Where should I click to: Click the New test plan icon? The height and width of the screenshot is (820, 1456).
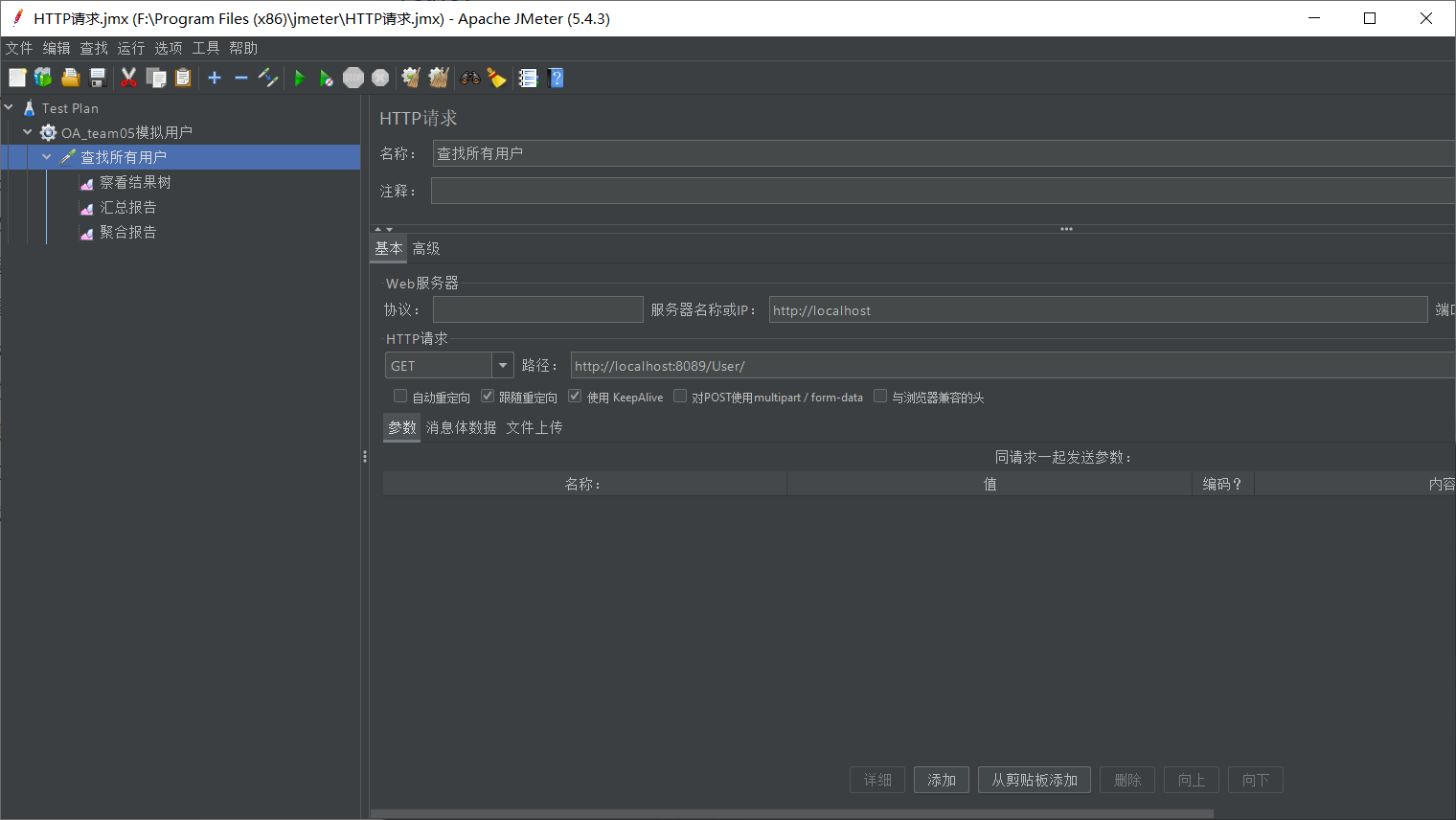[x=17, y=78]
